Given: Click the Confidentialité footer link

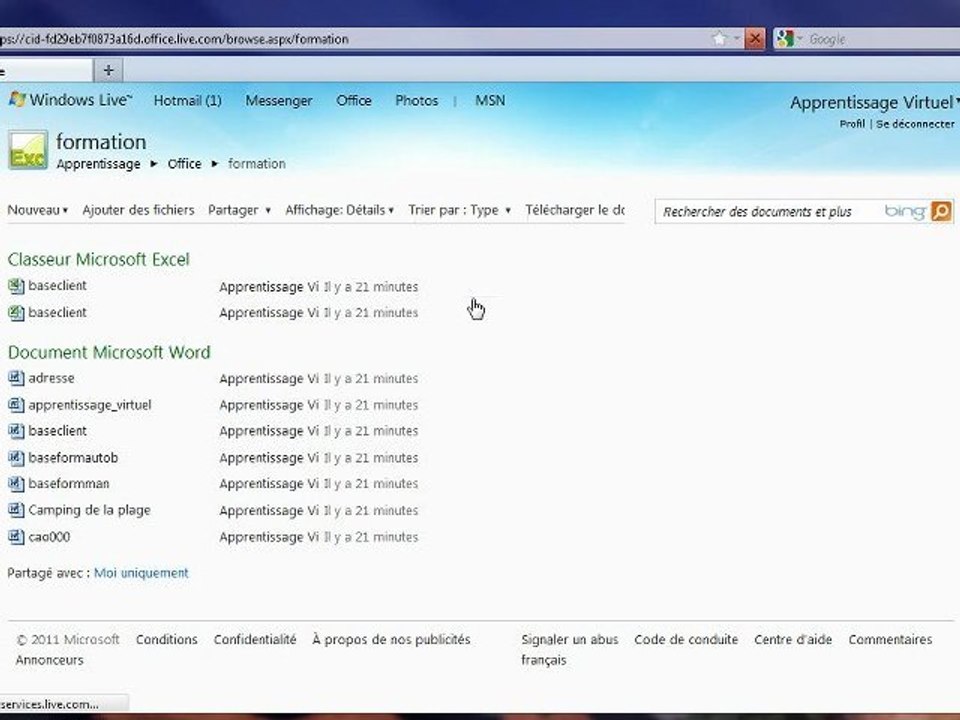Looking at the screenshot, I should pos(255,639).
